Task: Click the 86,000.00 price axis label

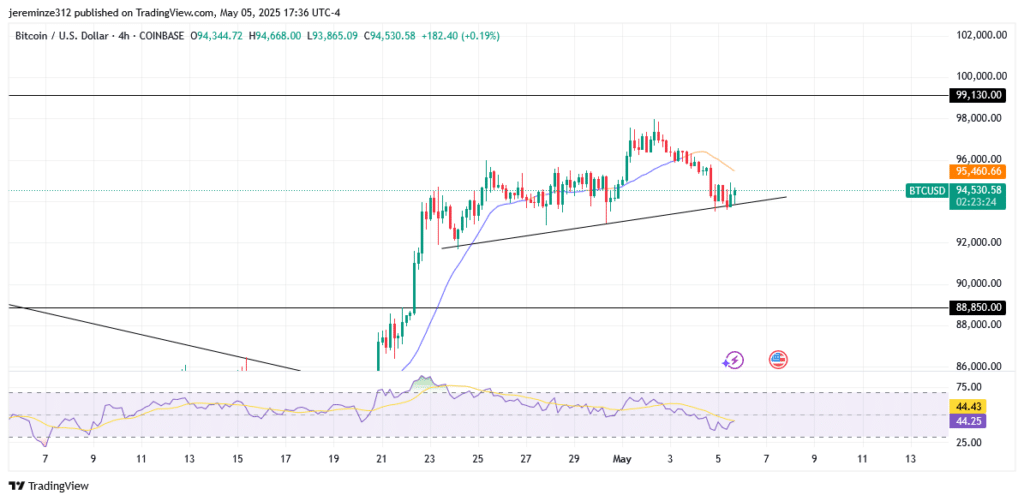Action: [x=981, y=366]
